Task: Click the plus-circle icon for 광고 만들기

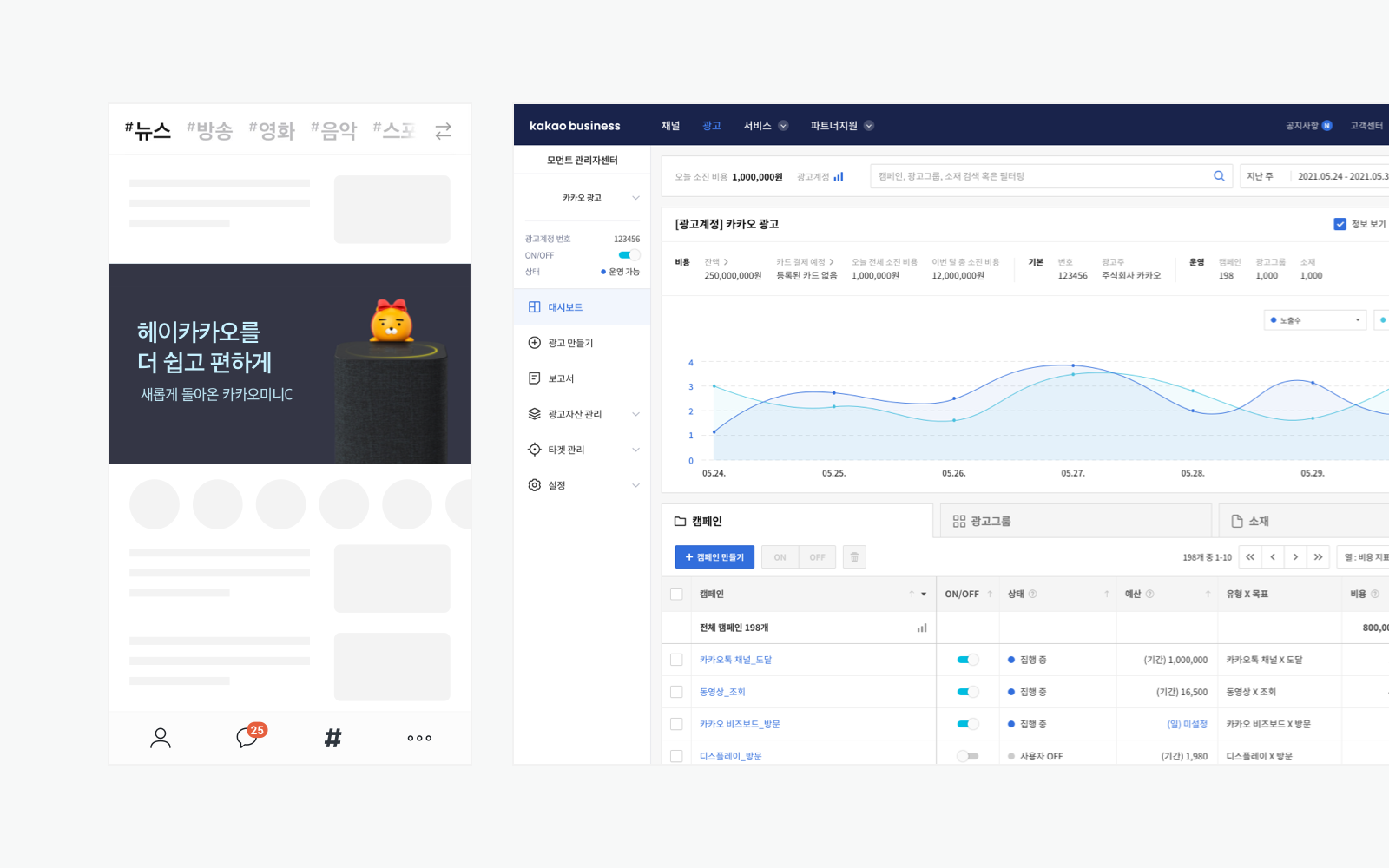Action: tap(534, 343)
